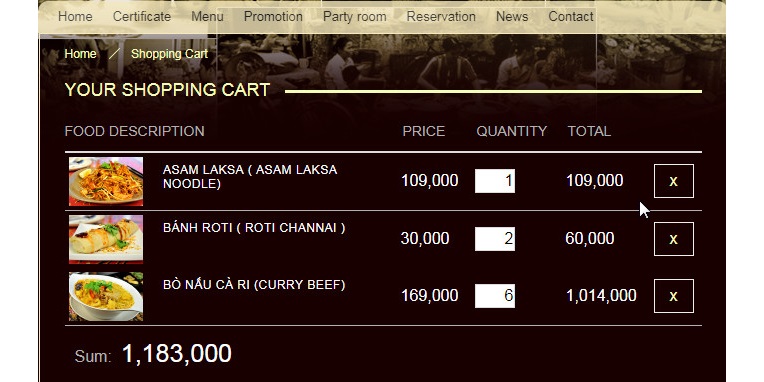Open Asam Laksa item name link
Viewport: 764px width, 382px height.
point(249,176)
